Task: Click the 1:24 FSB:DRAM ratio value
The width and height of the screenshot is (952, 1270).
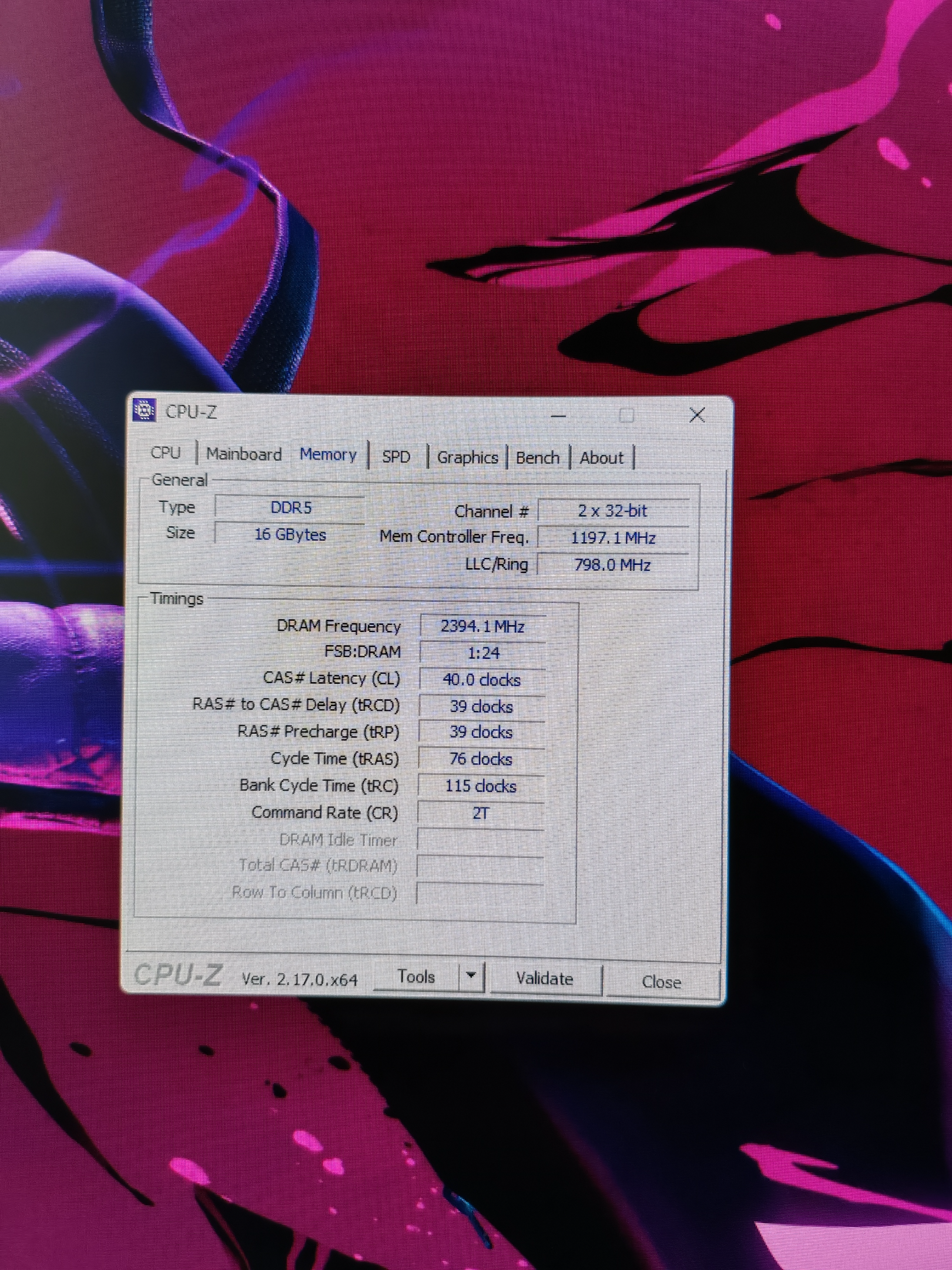Action: (483, 653)
